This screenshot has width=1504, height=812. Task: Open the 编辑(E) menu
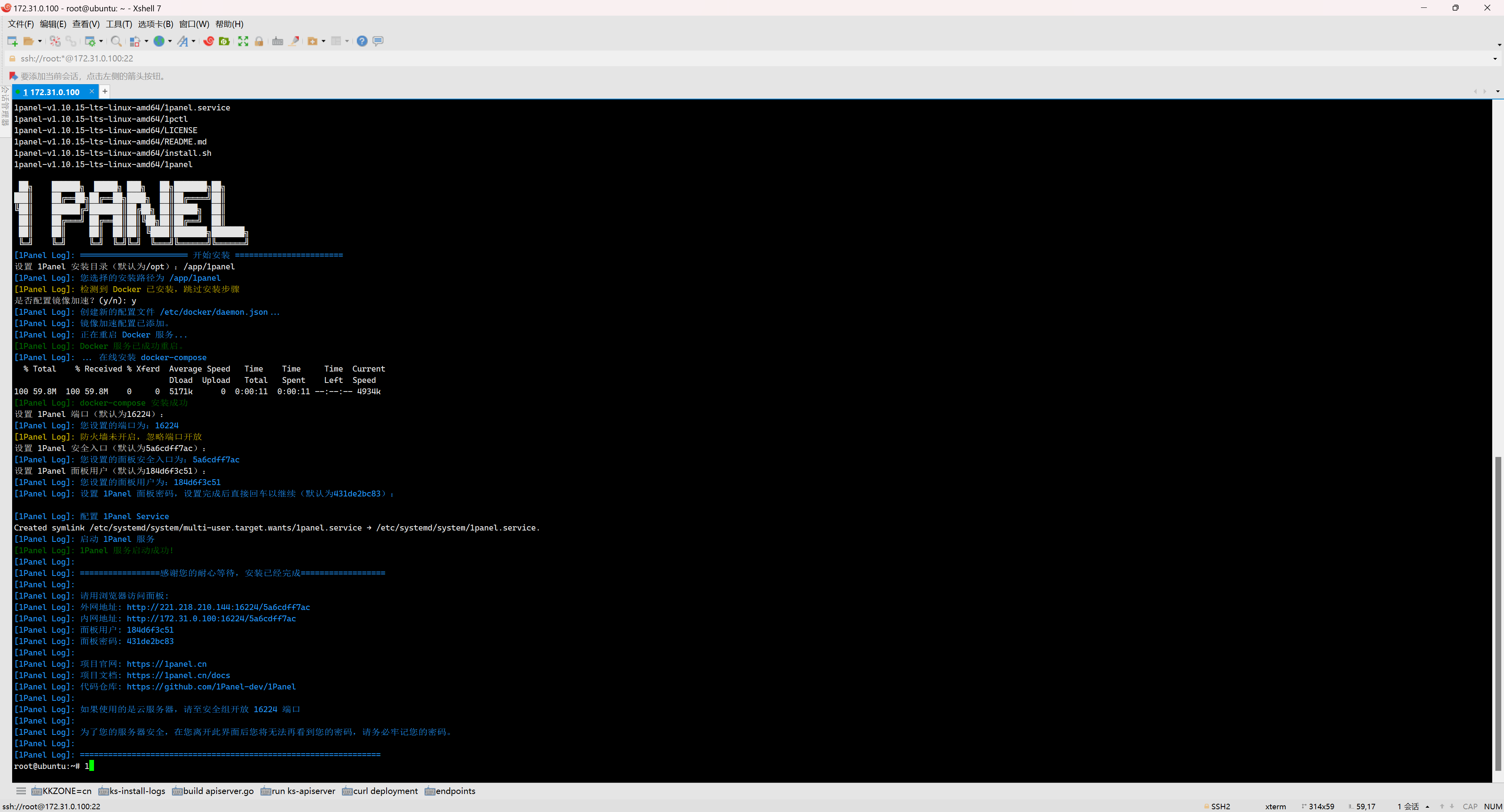53,24
